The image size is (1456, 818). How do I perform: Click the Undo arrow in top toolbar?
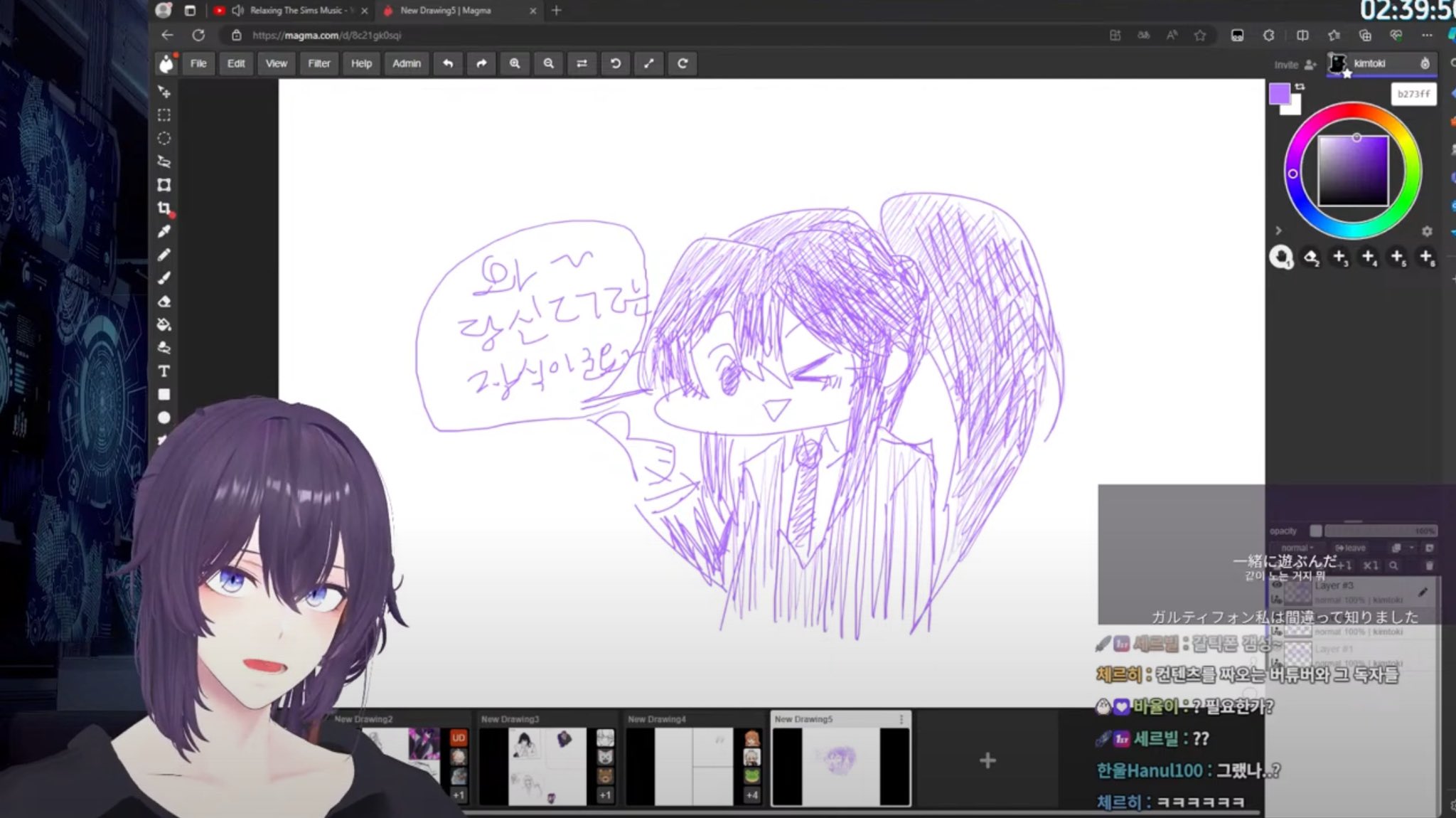pos(448,63)
